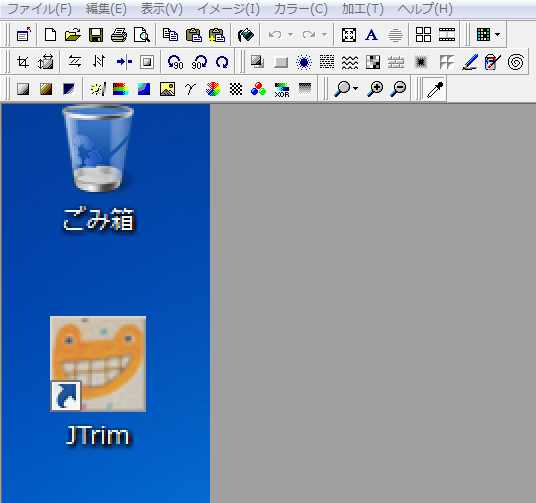Click the redo arrow button
The height and width of the screenshot is (503, 536).
pyautogui.click(x=309, y=35)
